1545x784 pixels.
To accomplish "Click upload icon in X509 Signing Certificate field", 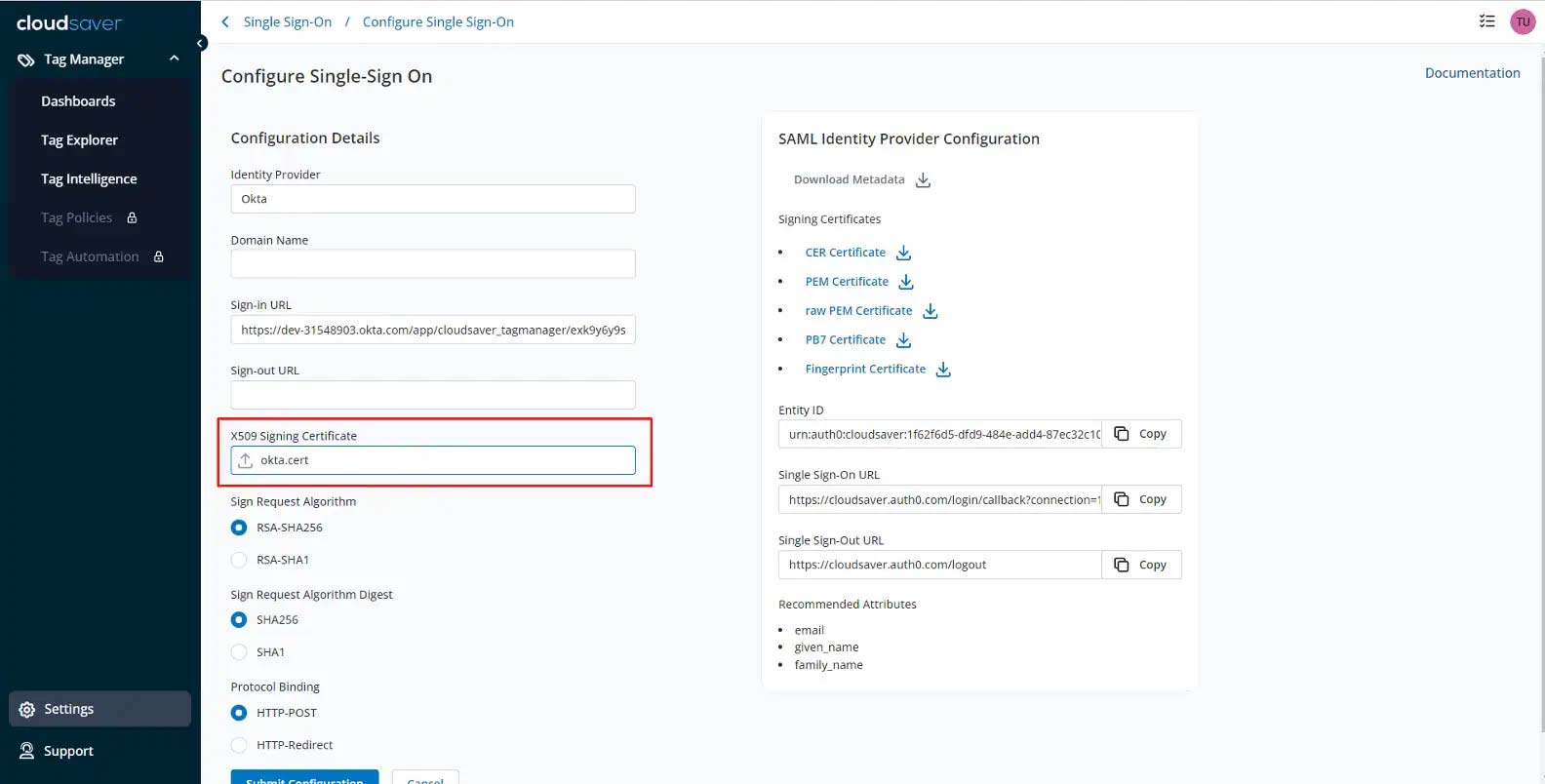I will pos(246,460).
